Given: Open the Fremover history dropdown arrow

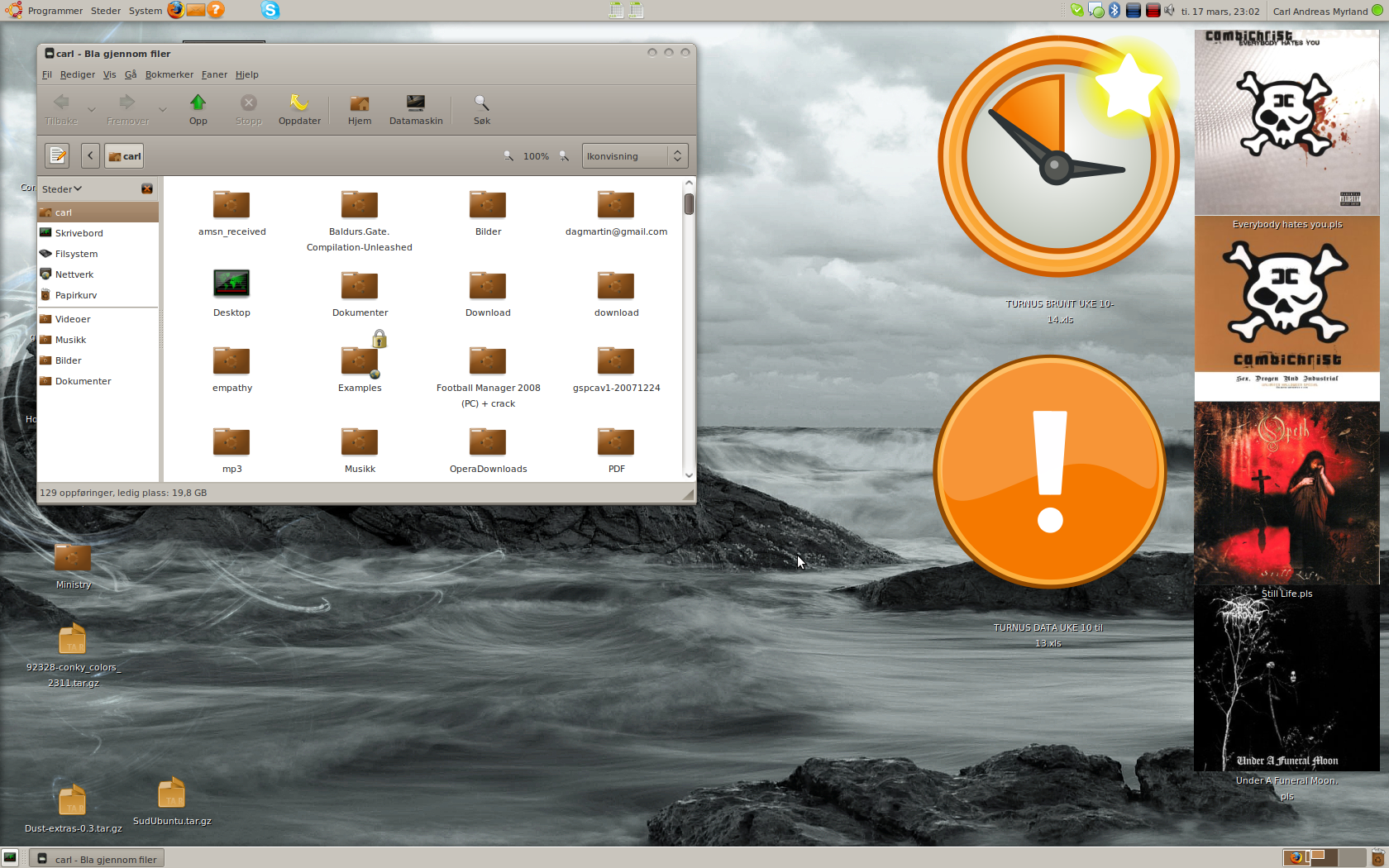Looking at the screenshot, I should [x=162, y=109].
